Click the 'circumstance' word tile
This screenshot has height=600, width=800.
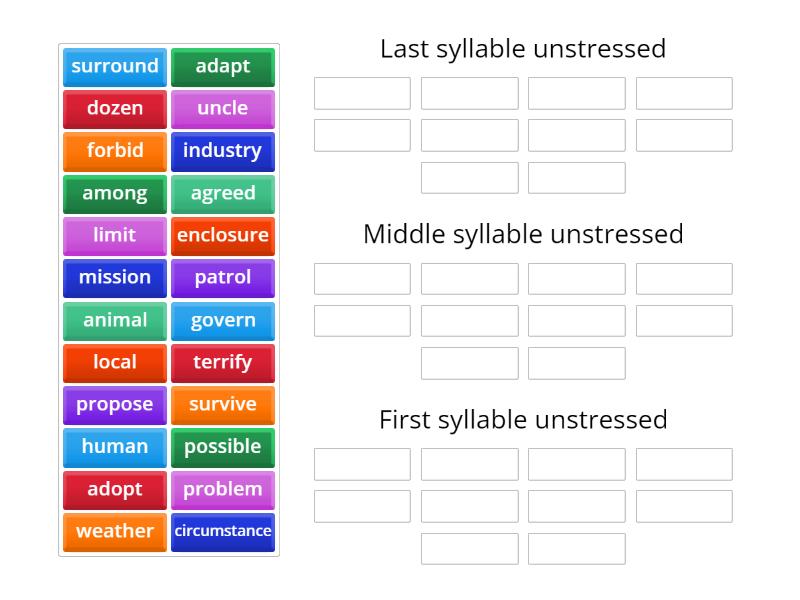[222, 532]
